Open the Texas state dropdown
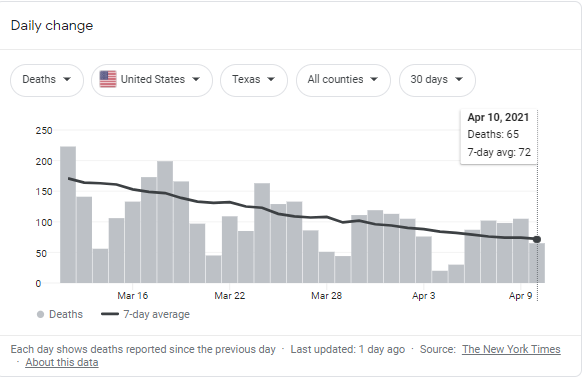Viewport: 582px width, 379px height. (x=254, y=80)
